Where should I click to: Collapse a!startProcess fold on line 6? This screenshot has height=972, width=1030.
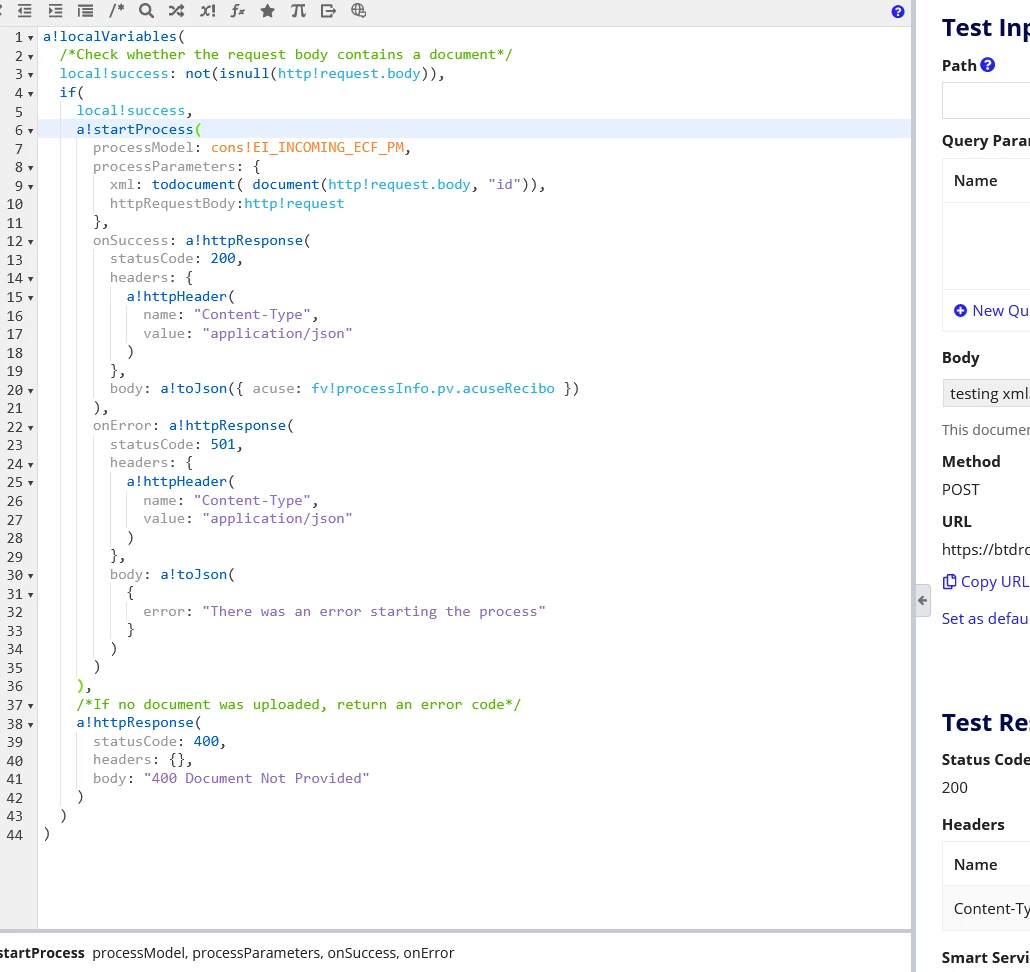point(30,131)
